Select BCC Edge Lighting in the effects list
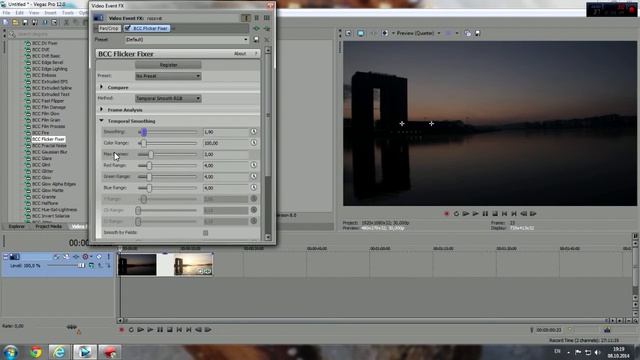 pos(49,69)
